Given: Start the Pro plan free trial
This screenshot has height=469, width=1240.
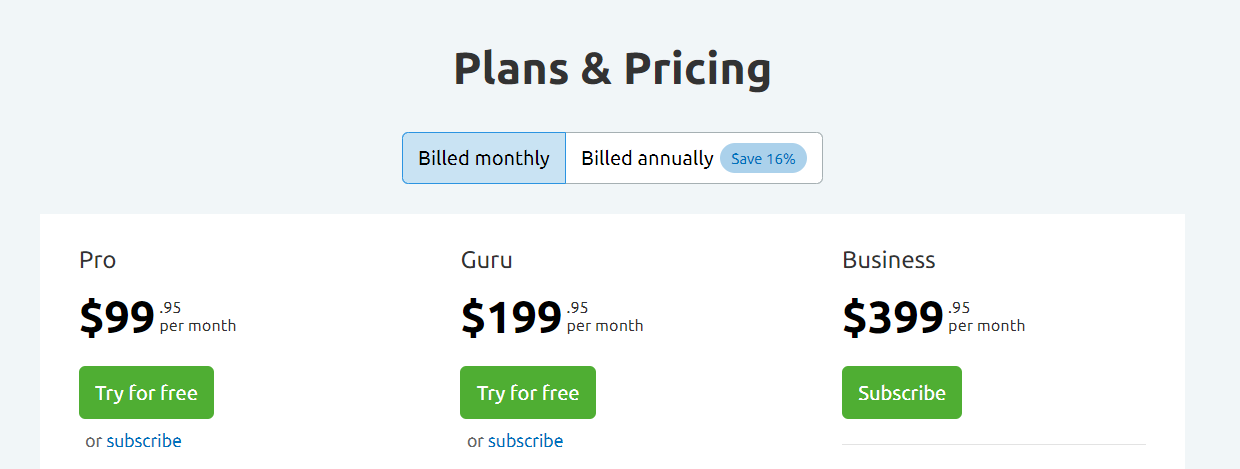Looking at the screenshot, I should pyautogui.click(x=146, y=392).
